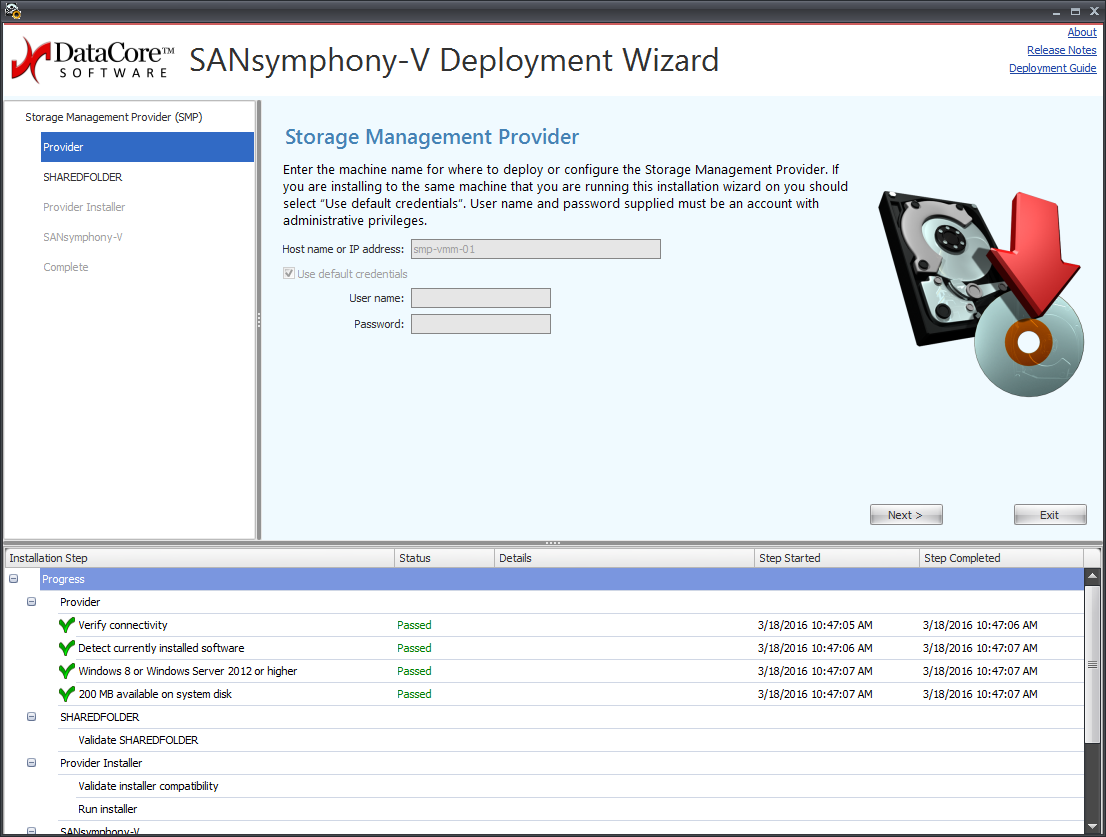Screen dimensions: 1106x837
Task: Collapse the Progress tree node
Action: [x=14, y=579]
